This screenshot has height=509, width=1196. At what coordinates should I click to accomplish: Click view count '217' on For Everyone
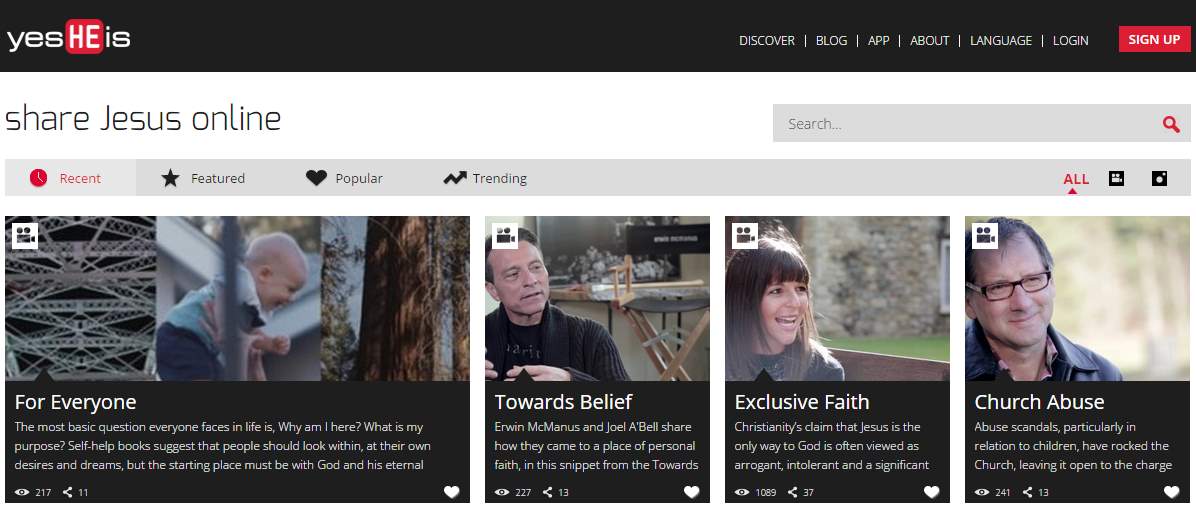point(43,493)
